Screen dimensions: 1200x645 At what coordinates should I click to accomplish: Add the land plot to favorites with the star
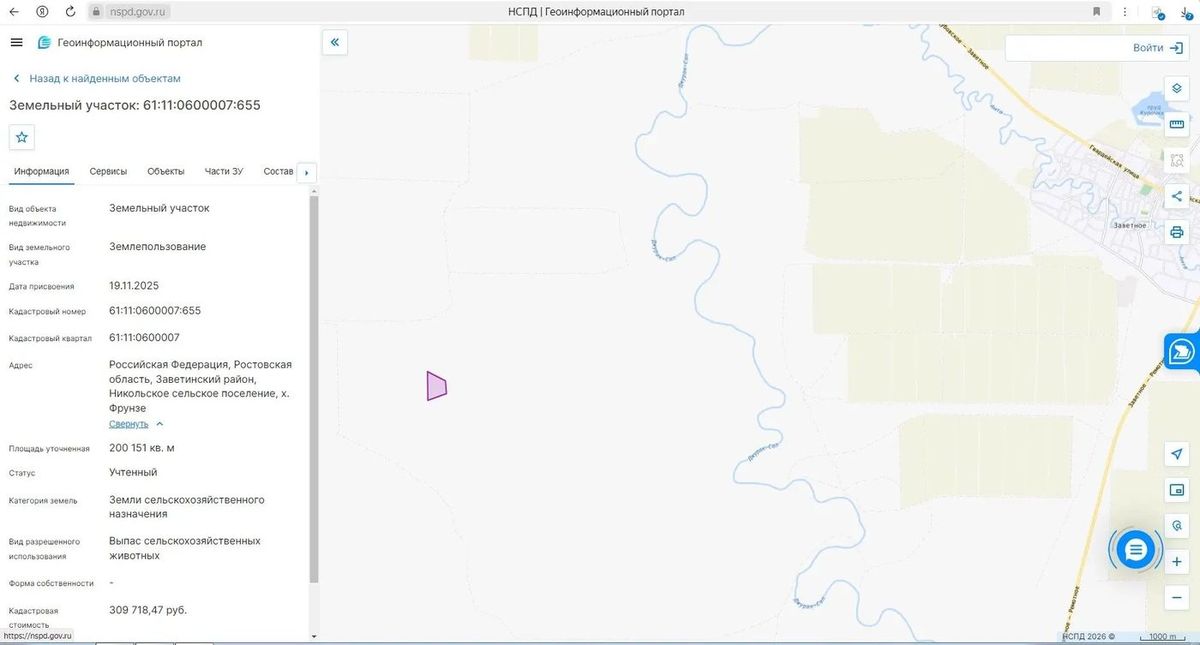coord(22,137)
